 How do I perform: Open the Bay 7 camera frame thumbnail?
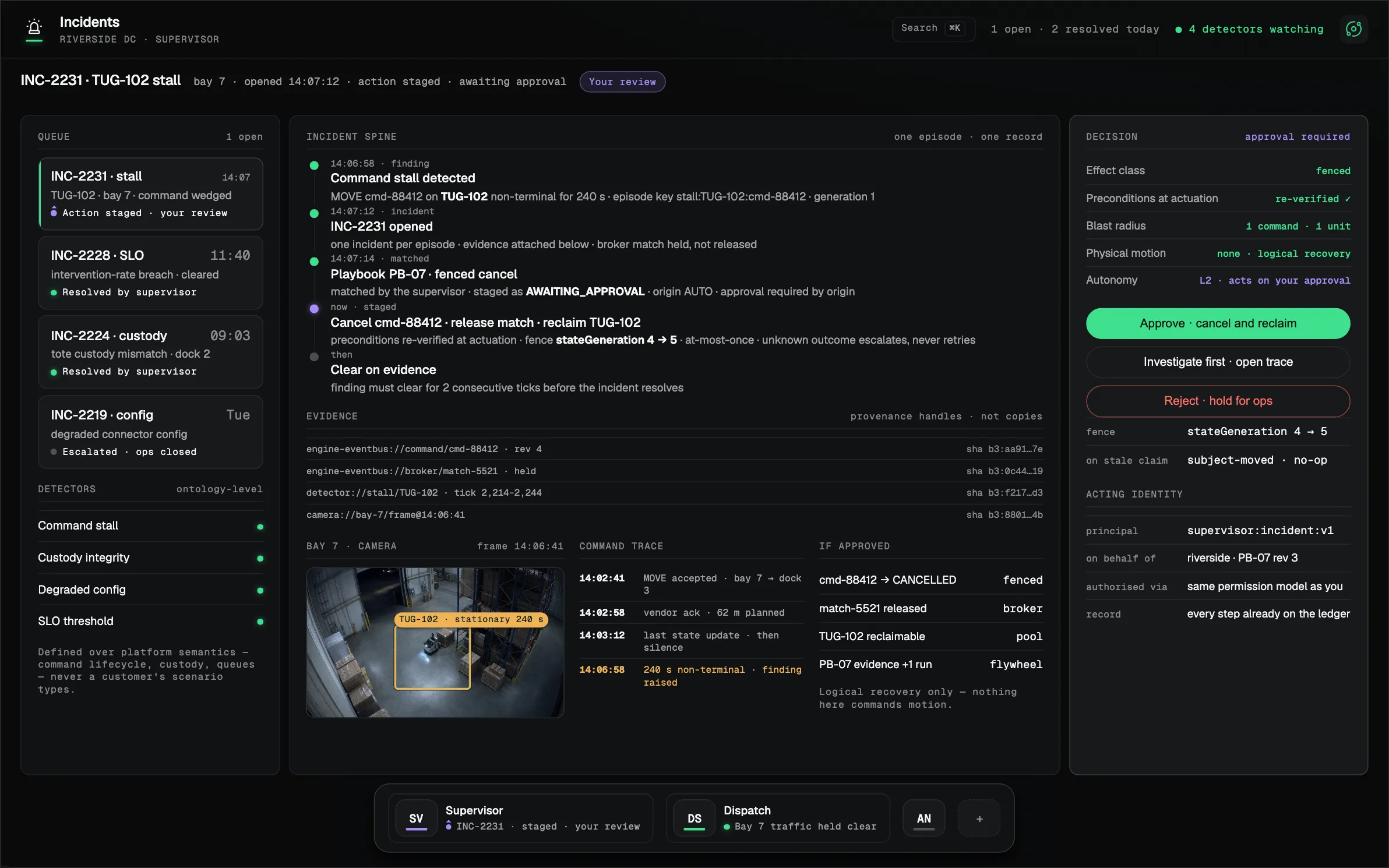pyautogui.click(x=435, y=643)
